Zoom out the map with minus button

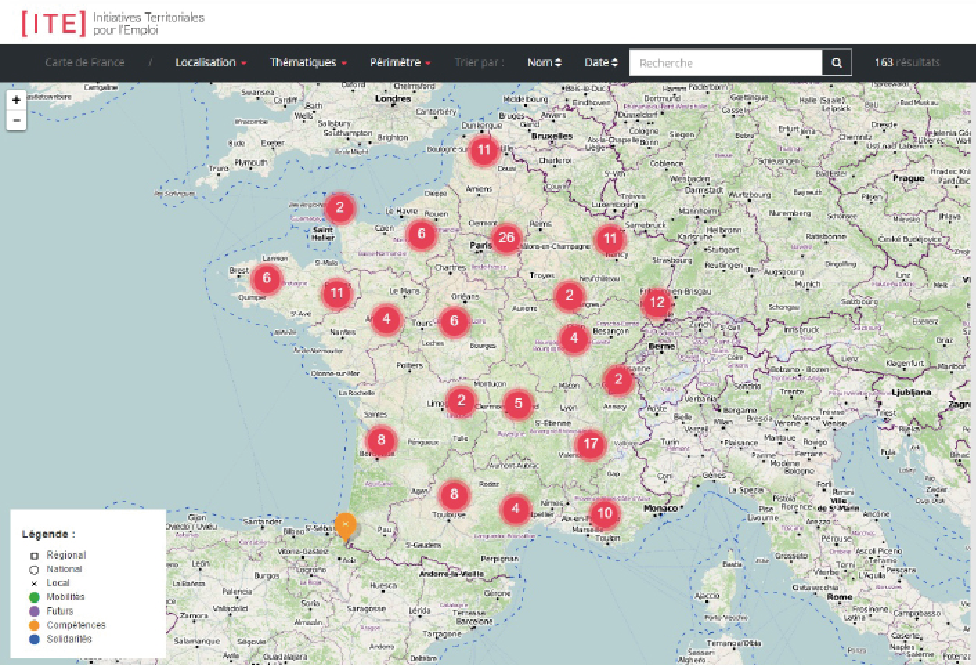tap(16, 120)
